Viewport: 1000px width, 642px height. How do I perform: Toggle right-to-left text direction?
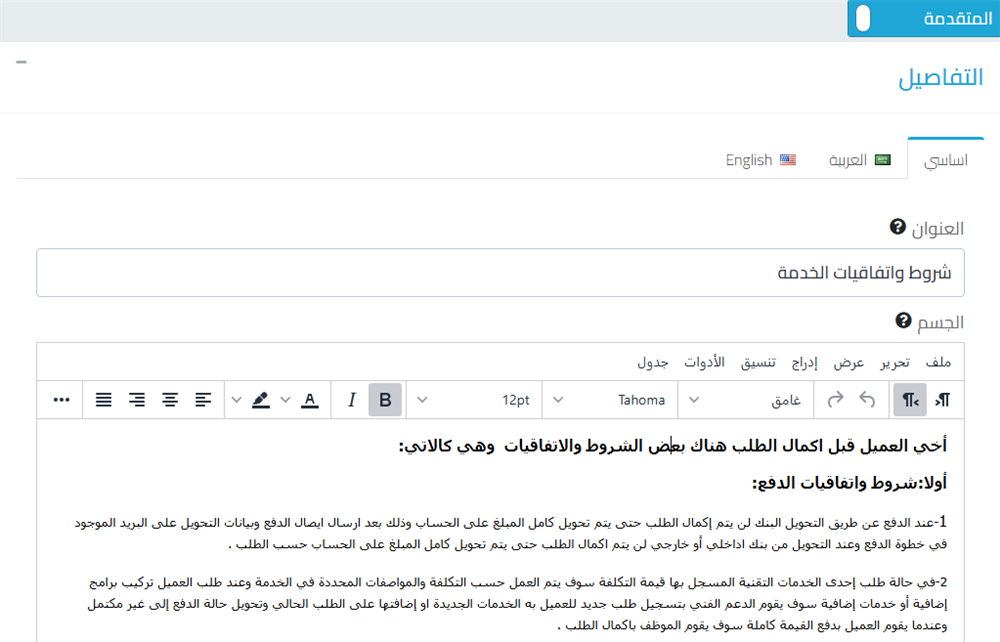pos(910,400)
